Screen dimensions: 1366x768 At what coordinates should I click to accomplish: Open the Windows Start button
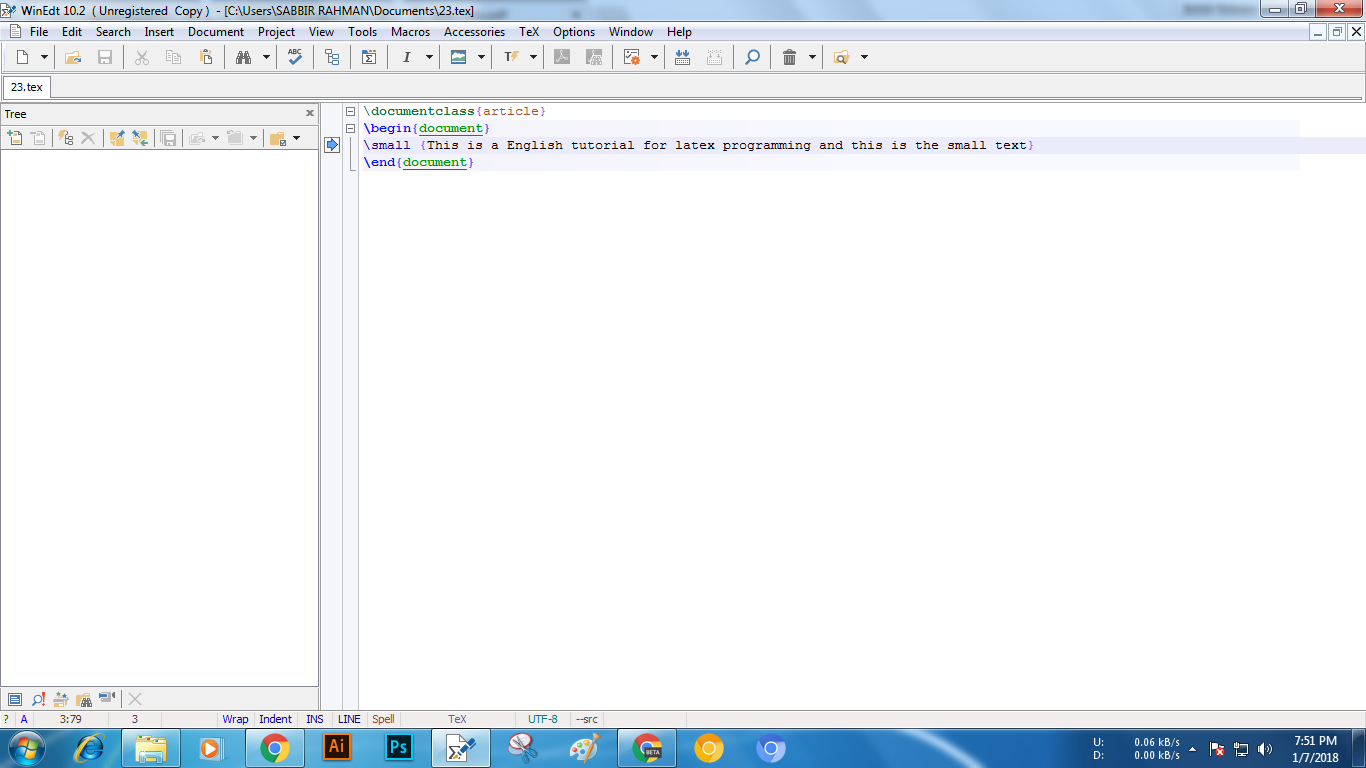pyautogui.click(x=25, y=748)
